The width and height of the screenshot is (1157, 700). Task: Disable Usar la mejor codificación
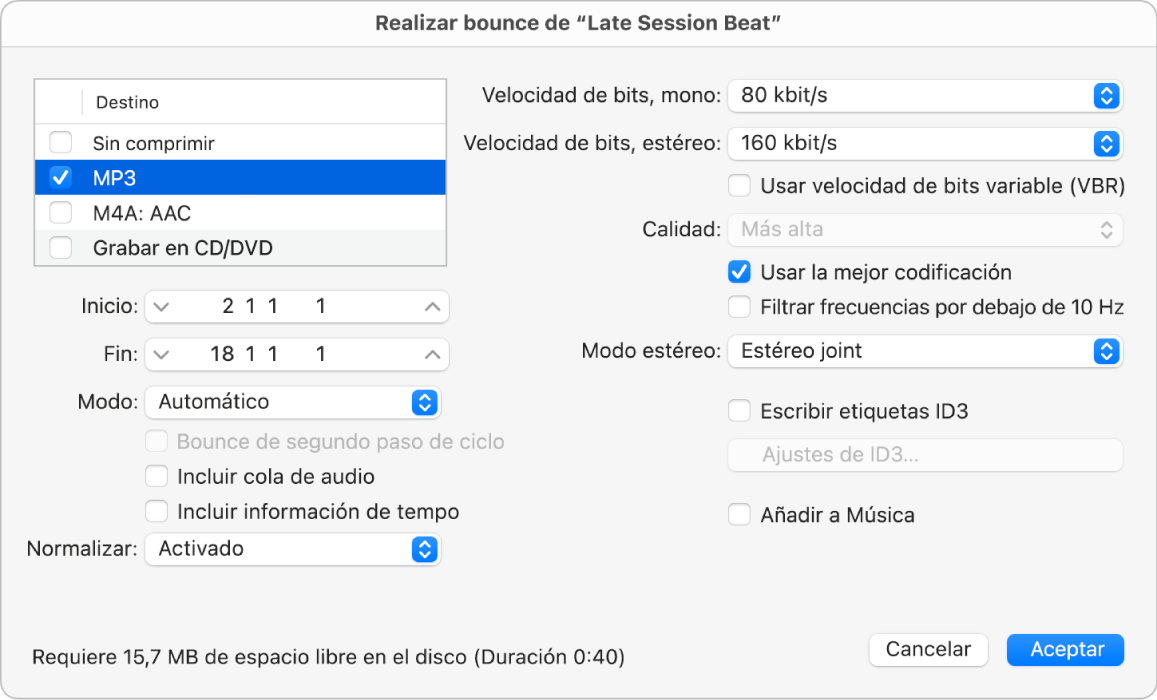tap(740, 271)
